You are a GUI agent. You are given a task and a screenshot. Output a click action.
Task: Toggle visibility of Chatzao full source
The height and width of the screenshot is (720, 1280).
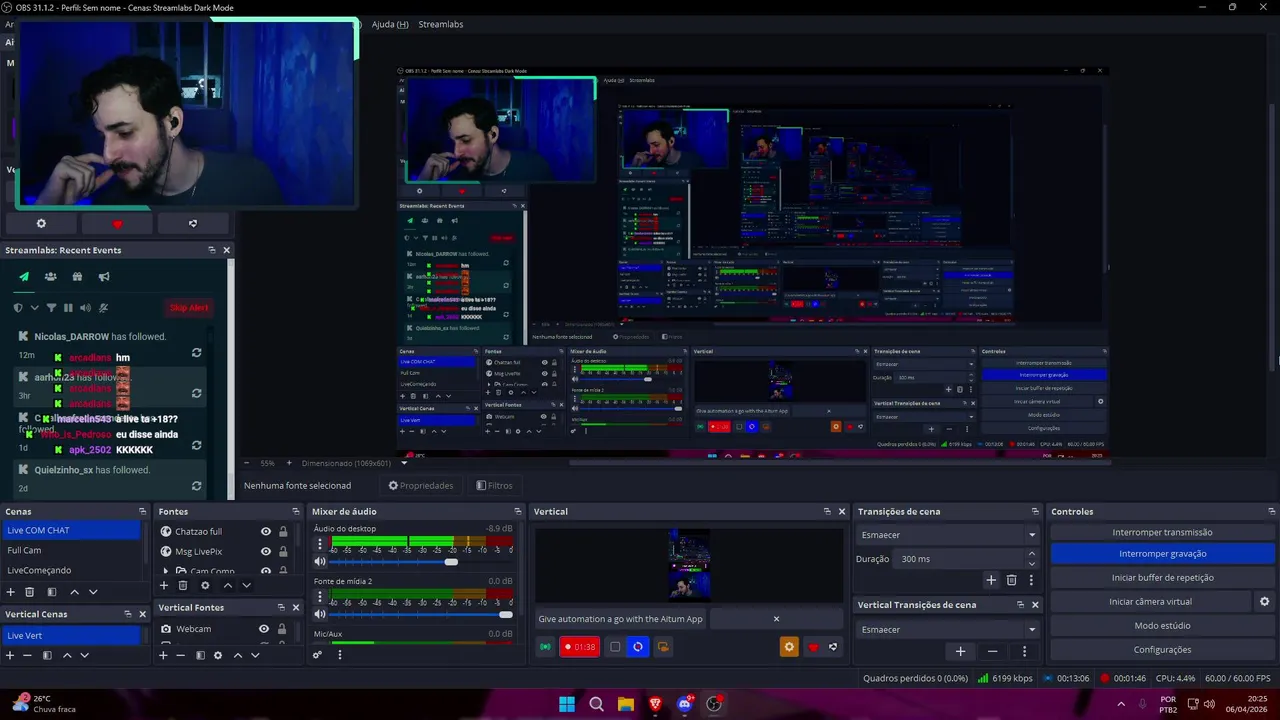click(x=265, y=532)
